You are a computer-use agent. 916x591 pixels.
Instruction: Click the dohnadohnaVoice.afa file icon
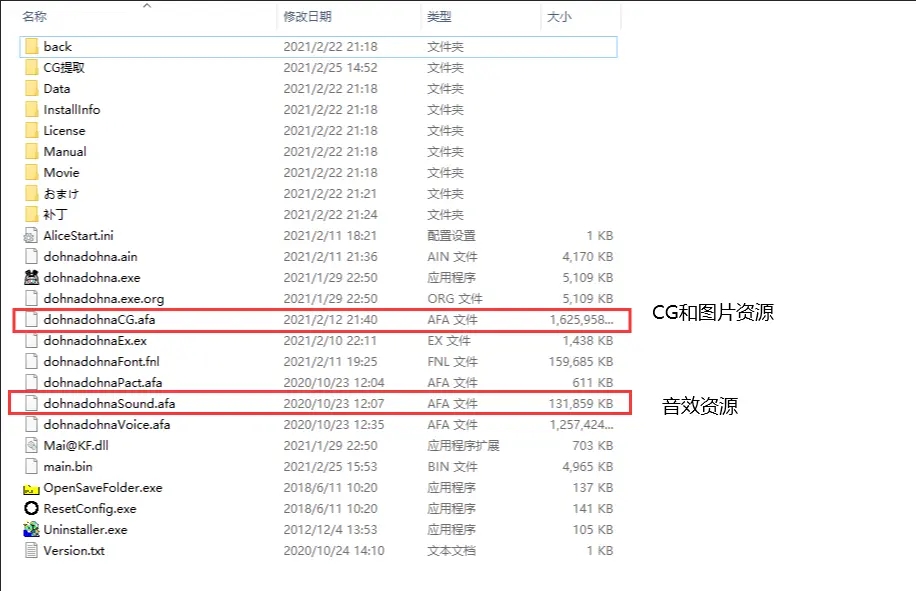pyautogui.click(x=32, y=425)
